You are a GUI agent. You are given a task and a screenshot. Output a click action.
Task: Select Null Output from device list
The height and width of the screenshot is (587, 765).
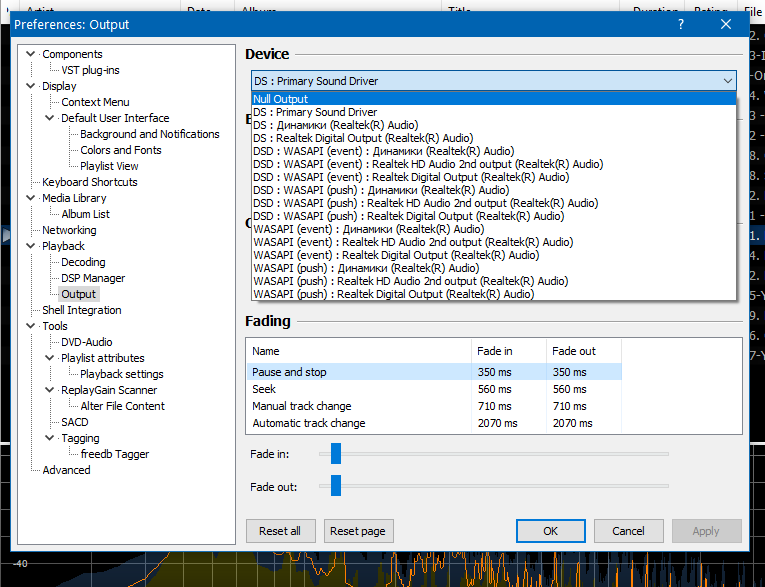click(x=494, y=99)
